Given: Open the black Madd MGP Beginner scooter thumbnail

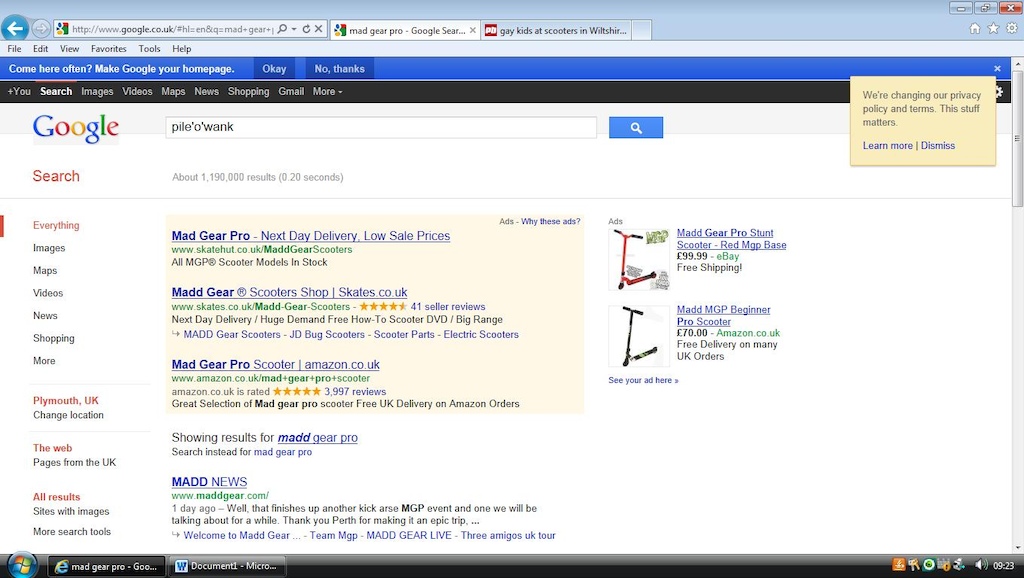Looking at the screenshot, I should (639, 336).
